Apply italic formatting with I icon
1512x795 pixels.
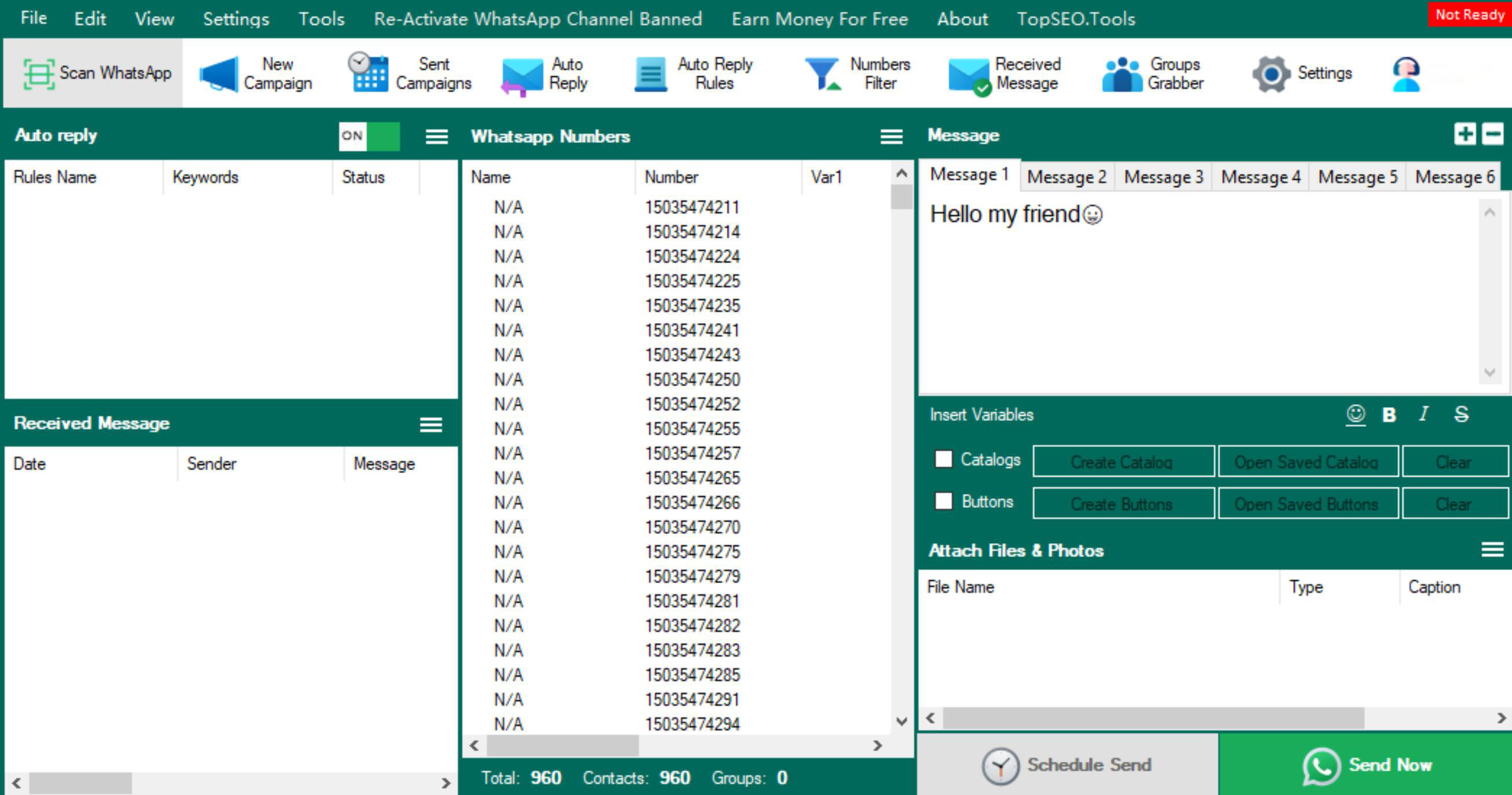coord(1424,414)
